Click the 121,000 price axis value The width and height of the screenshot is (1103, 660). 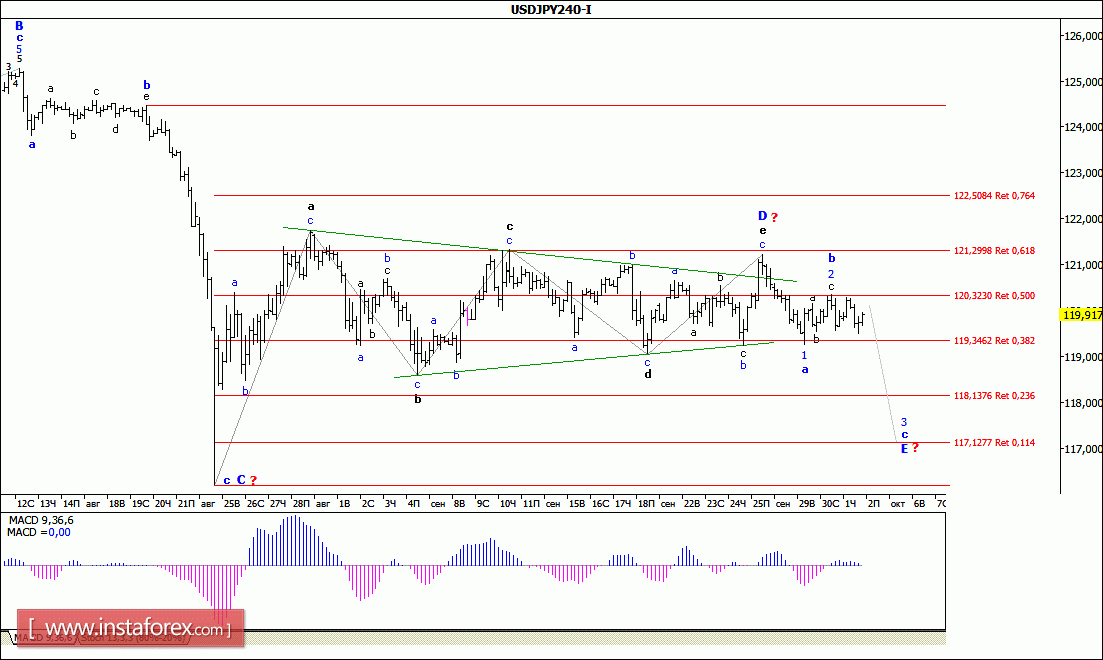(x=1083, y=265)
